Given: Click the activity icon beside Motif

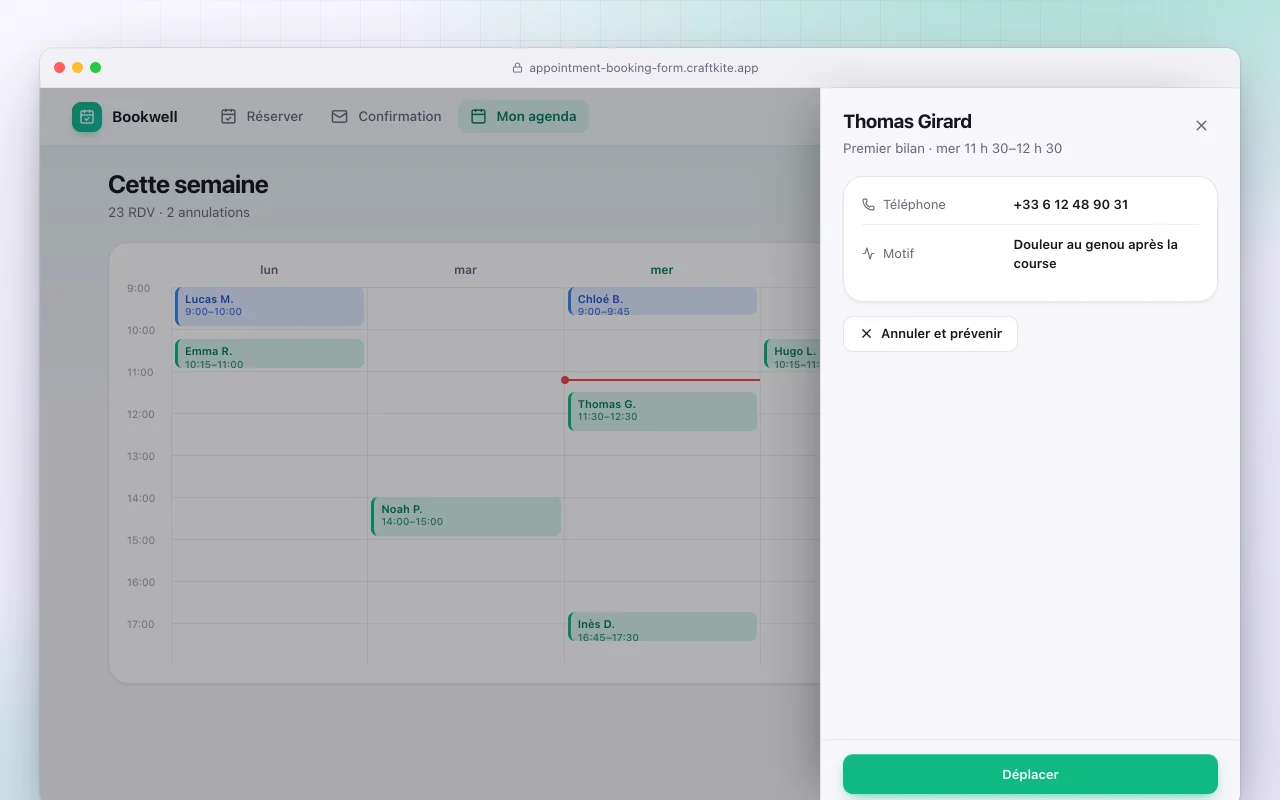Looking at the screenshot, I should pyautogui.click(x=868, y=254).
